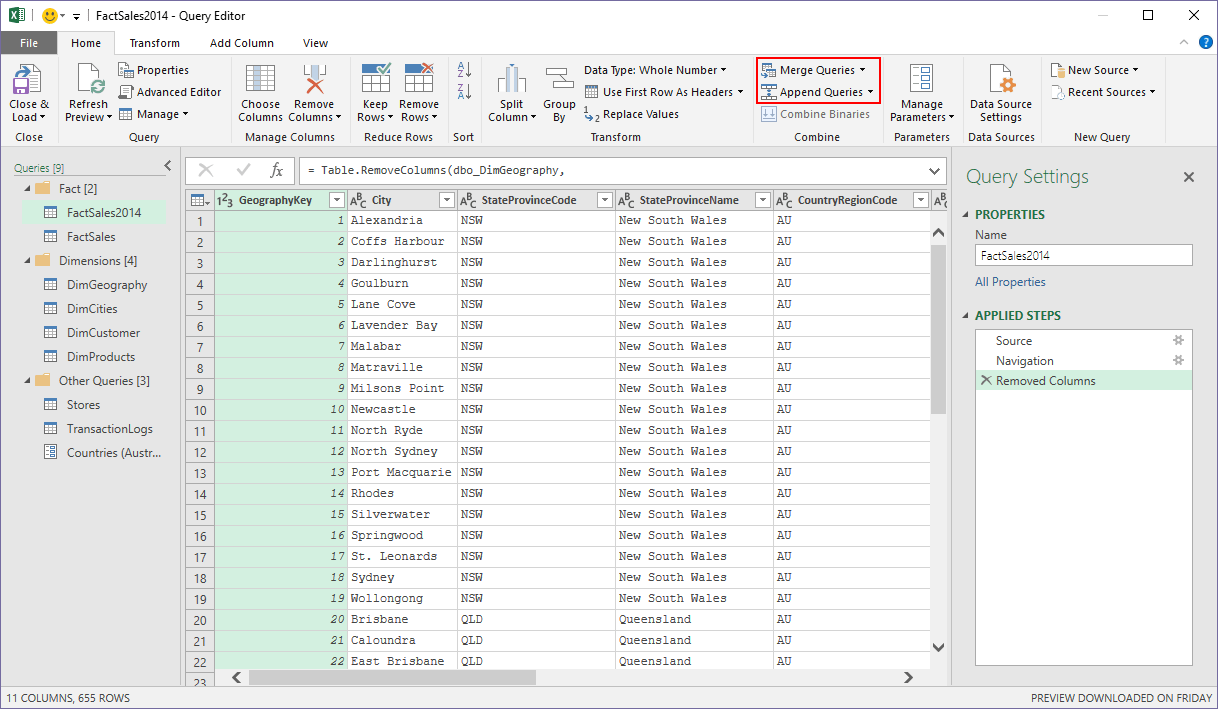Image resolution: width=1218 pixels, height=709 pixels.
Task: Sort ascending with the A-Z icon
Action: tap(464, 70)
